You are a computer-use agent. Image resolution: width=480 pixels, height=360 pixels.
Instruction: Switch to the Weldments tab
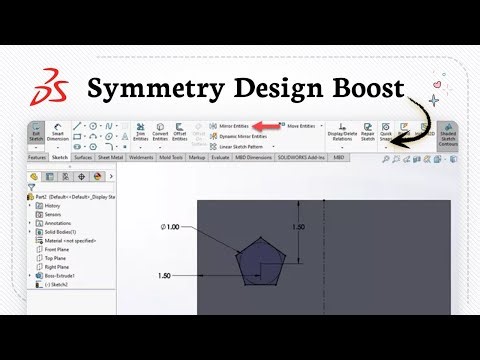[141, 157]
